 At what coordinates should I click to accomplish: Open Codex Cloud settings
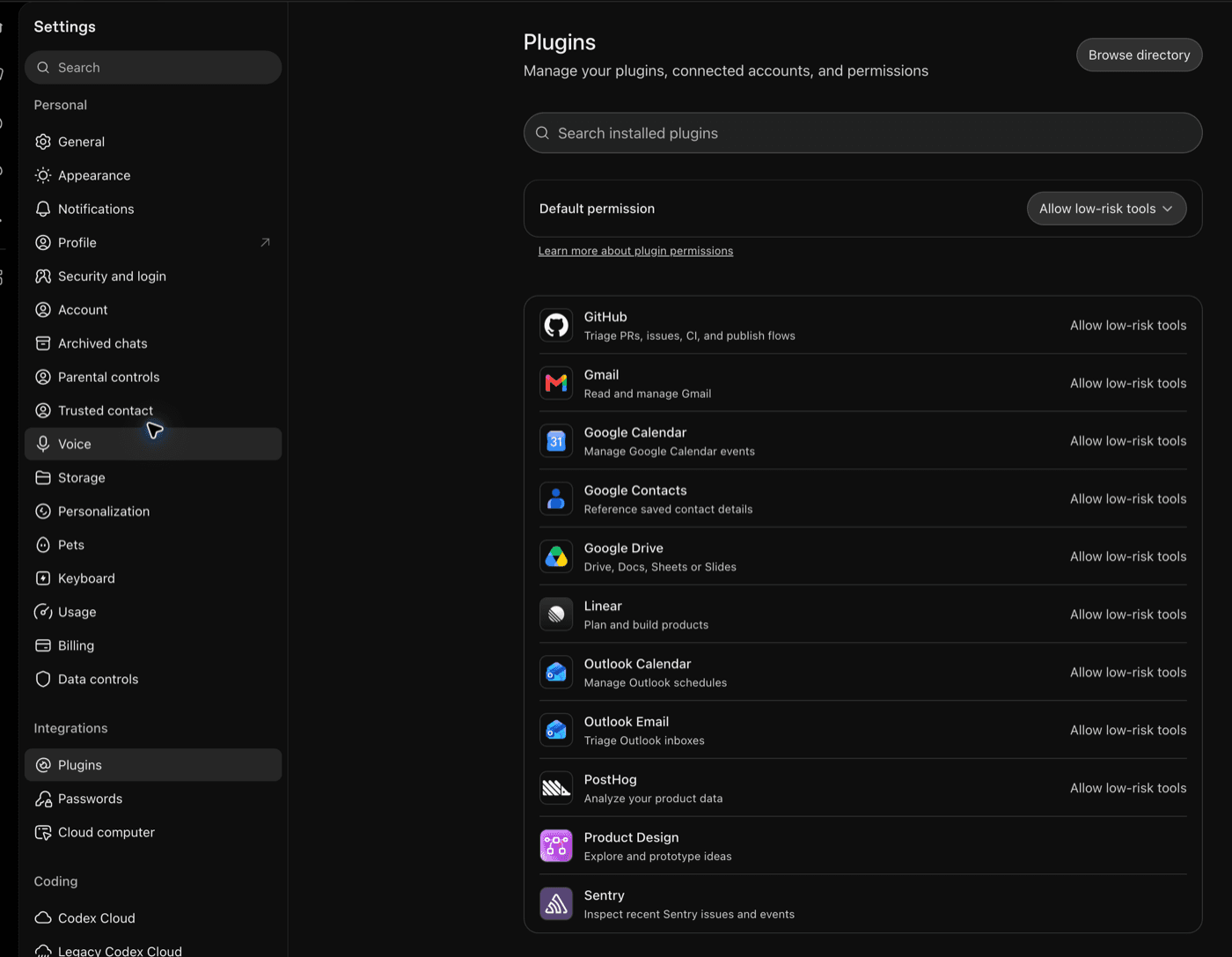click(153, 918)
